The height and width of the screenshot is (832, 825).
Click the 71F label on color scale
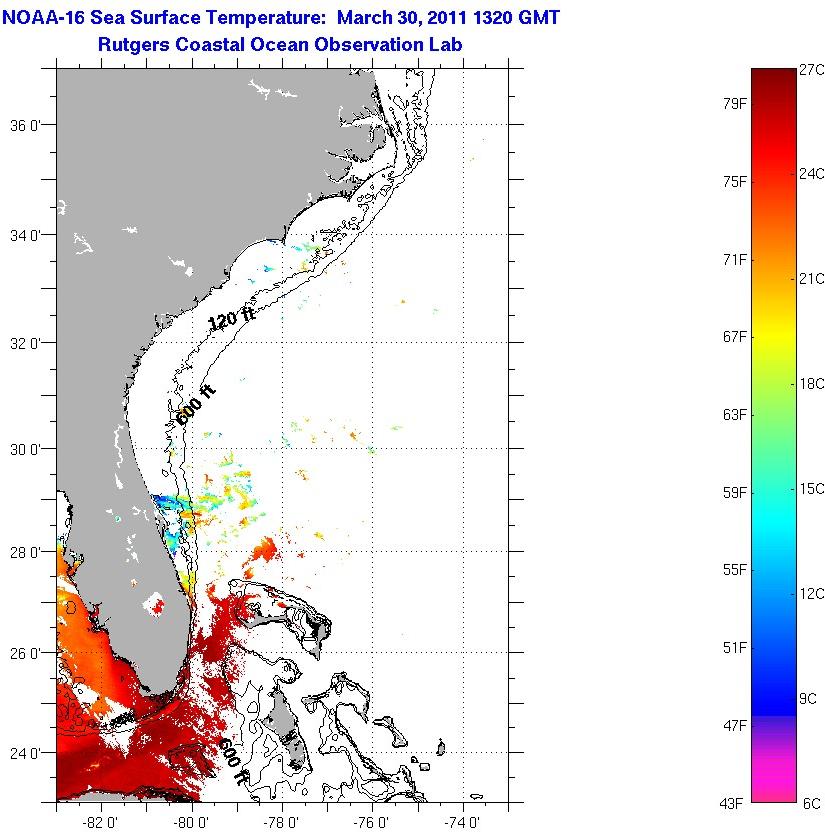(734, 259)
